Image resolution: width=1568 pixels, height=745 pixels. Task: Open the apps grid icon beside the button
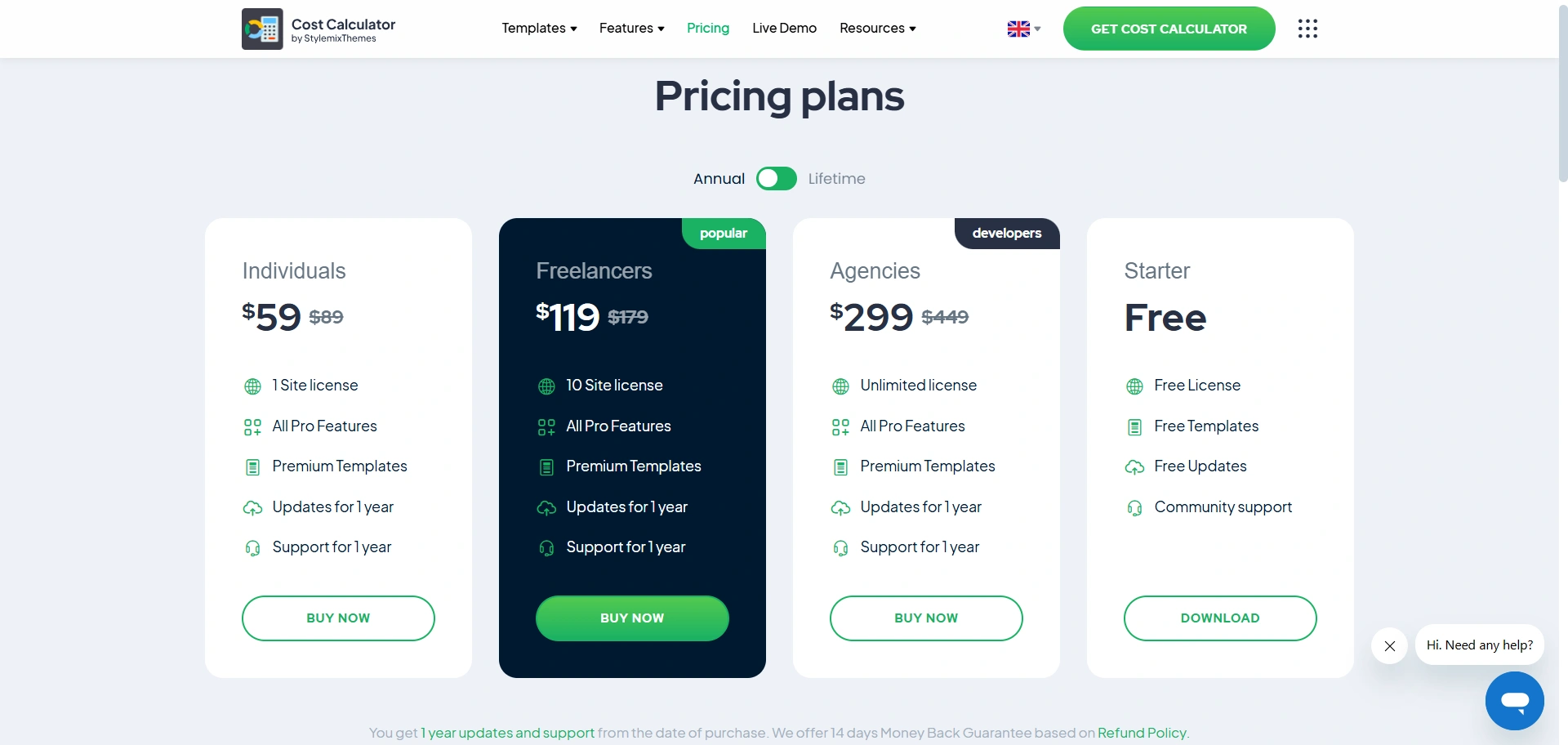(x=1307, y=29)
